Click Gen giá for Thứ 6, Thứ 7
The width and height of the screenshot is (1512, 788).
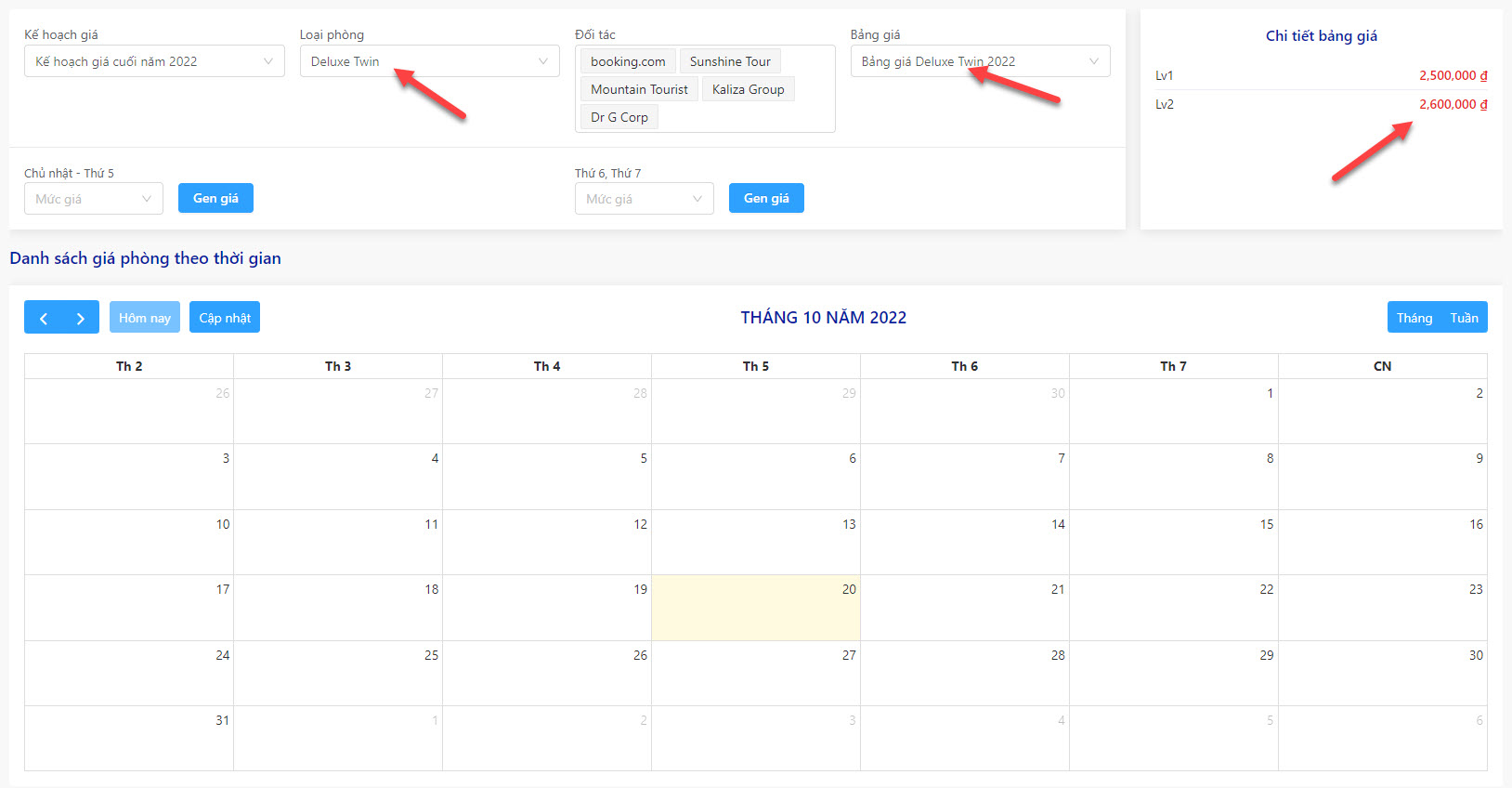click(766, 198)
